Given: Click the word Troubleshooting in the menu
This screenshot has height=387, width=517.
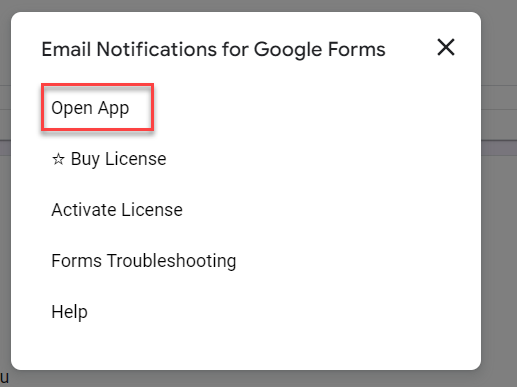Looking at the screenshot, I should point(171,261).
